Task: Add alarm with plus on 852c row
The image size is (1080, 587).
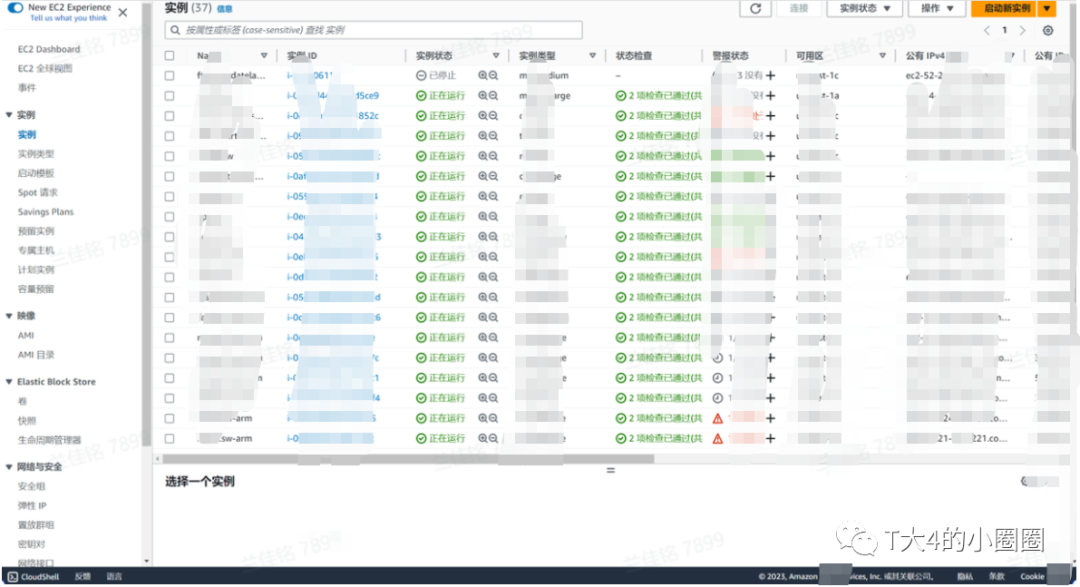Action: [x=771, y=116]
